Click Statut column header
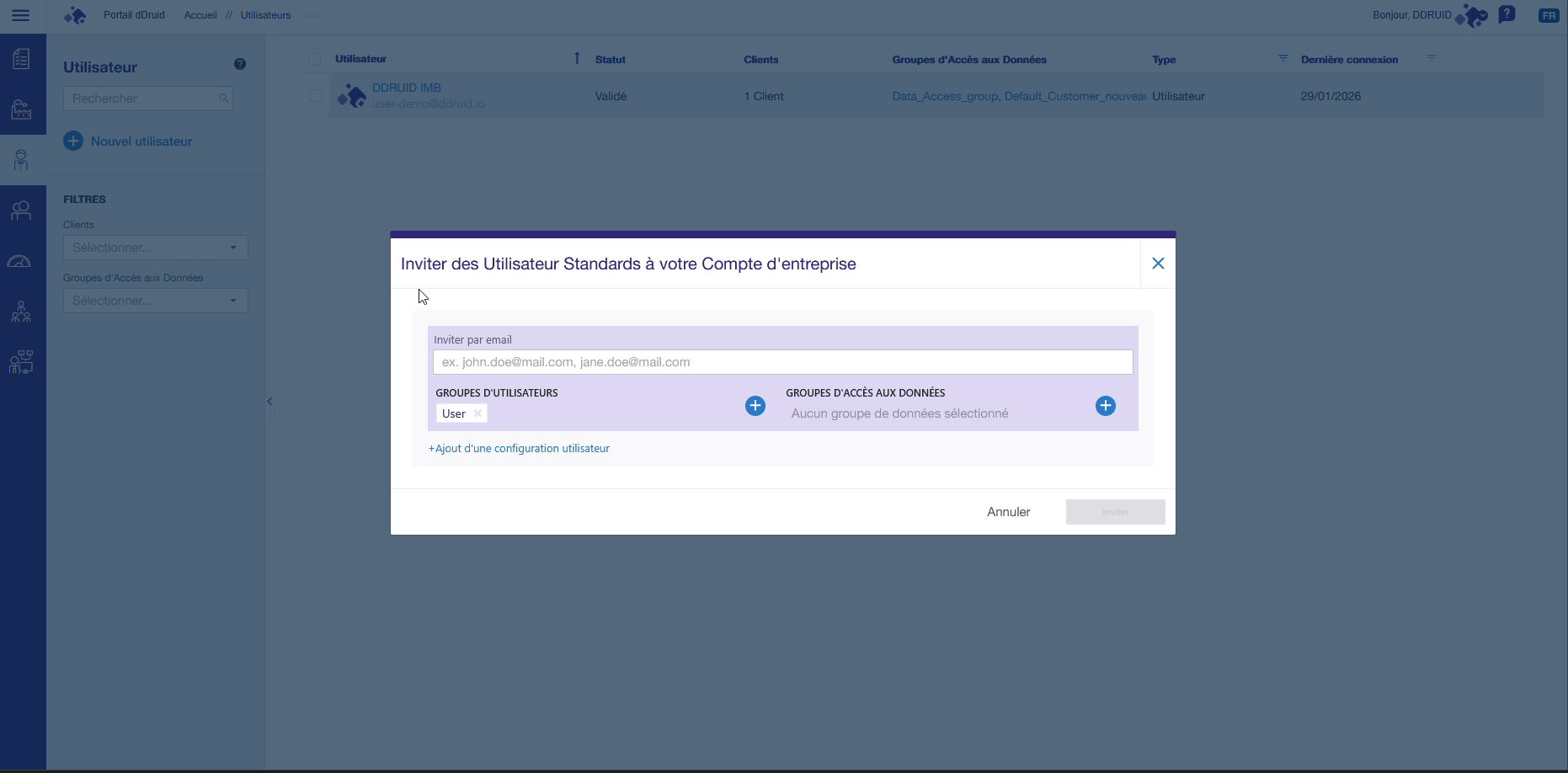 point(610,60)
